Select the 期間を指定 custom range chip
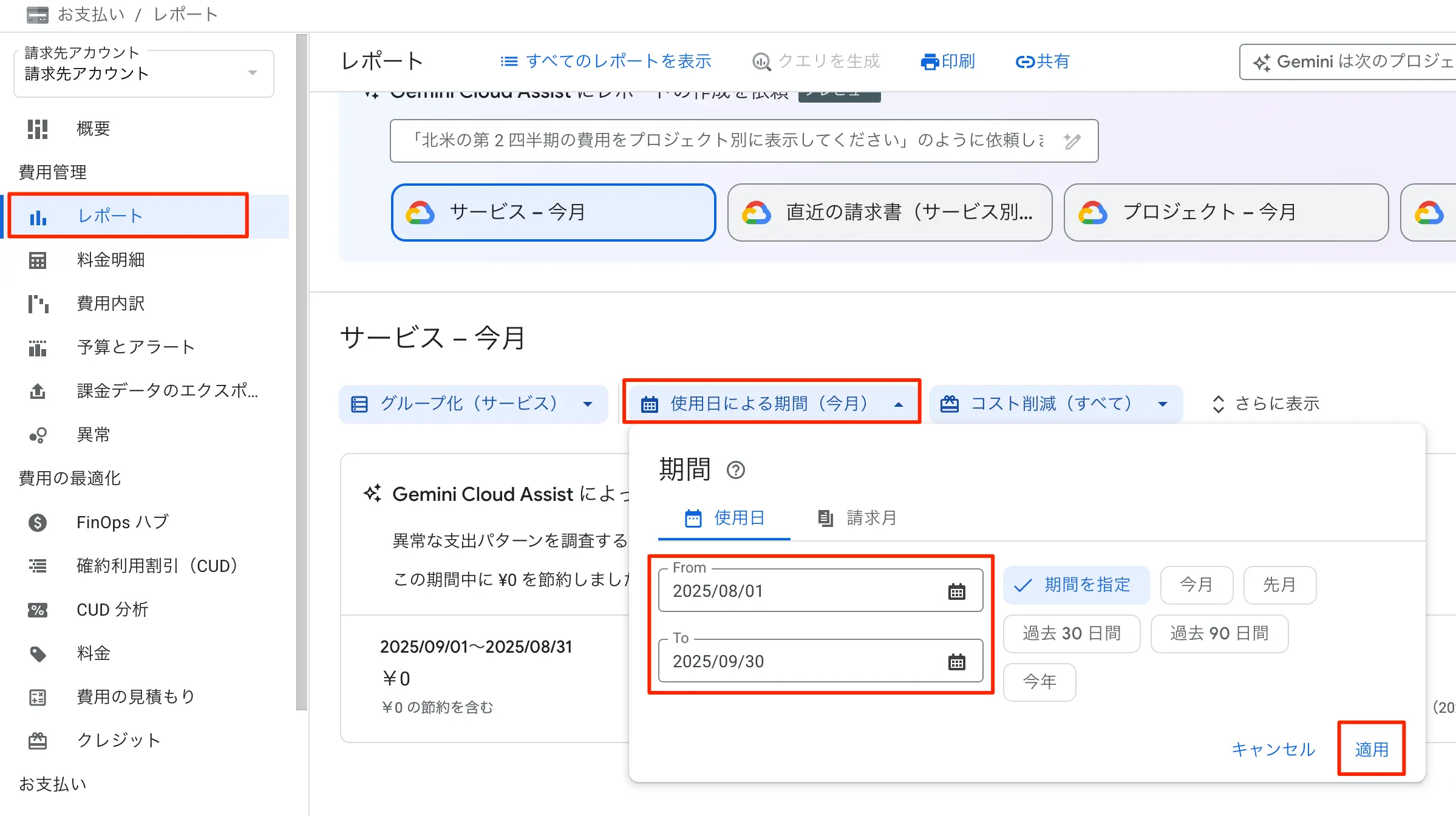Viewport: 1456px width, 816px height. (x=1076, y=585)
